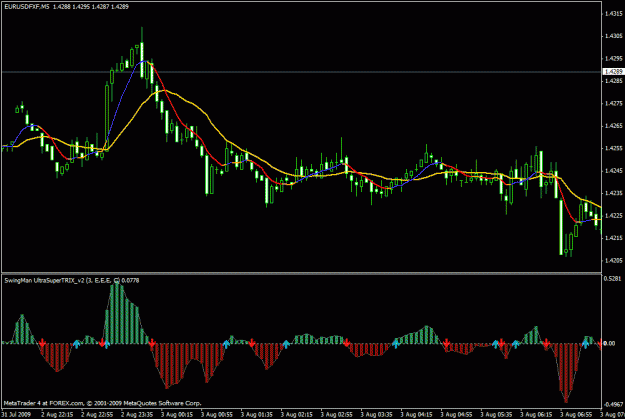625x419 pixels.
Task: Click the 3 Aug 05:35 time label
Action: [496, 415]
